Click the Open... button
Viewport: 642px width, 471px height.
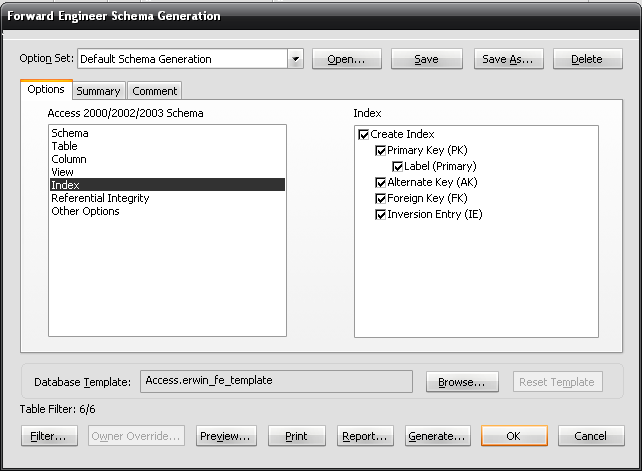(346, 59)
